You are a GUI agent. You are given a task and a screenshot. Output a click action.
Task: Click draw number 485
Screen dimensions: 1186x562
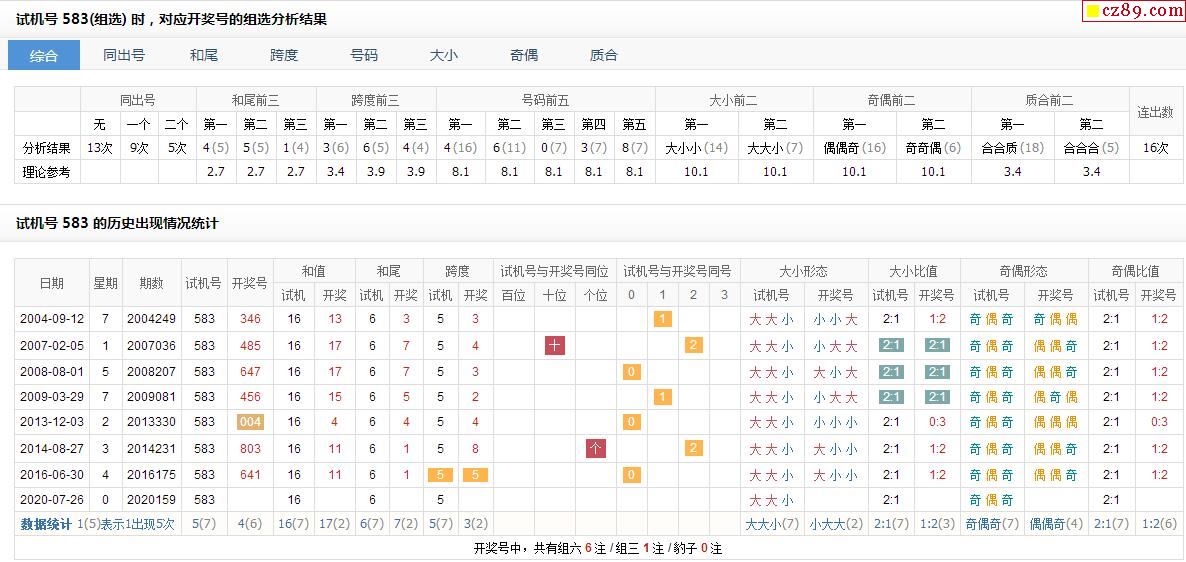pyautogui.click(x=250, y=346)
